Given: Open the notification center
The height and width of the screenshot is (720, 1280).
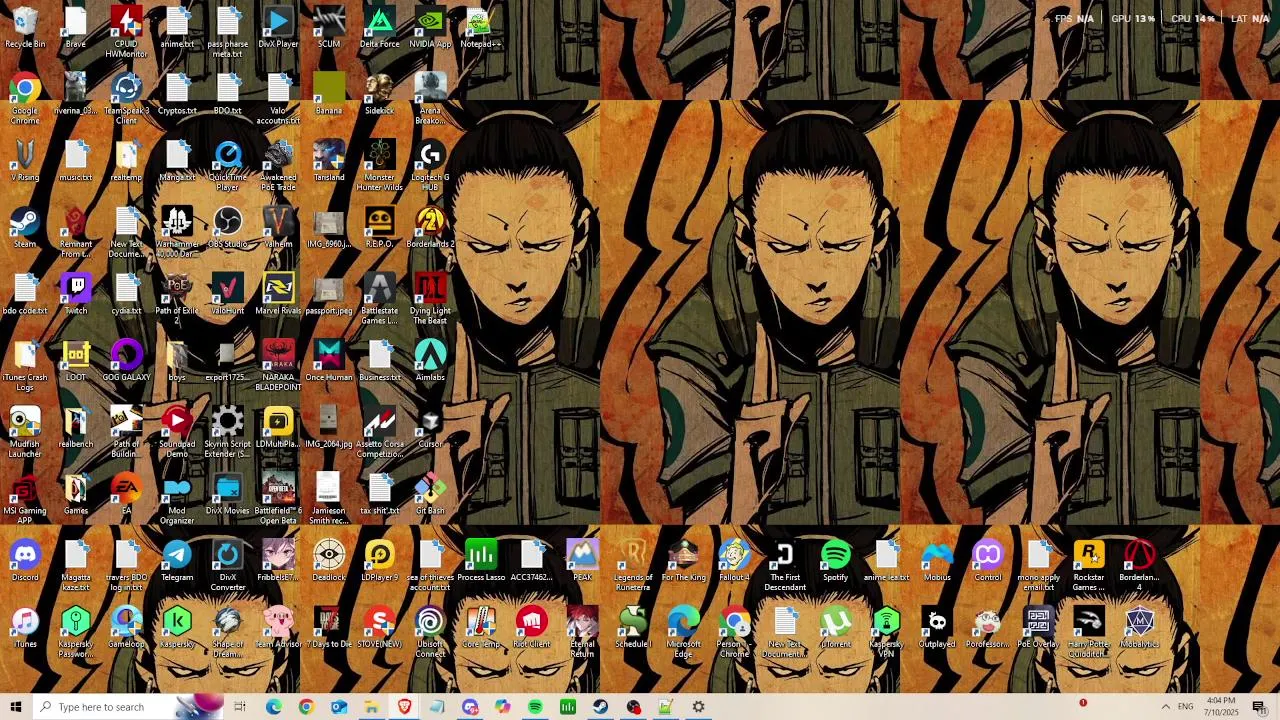Looking at the screenshot, I should (x=1260, y=707).
